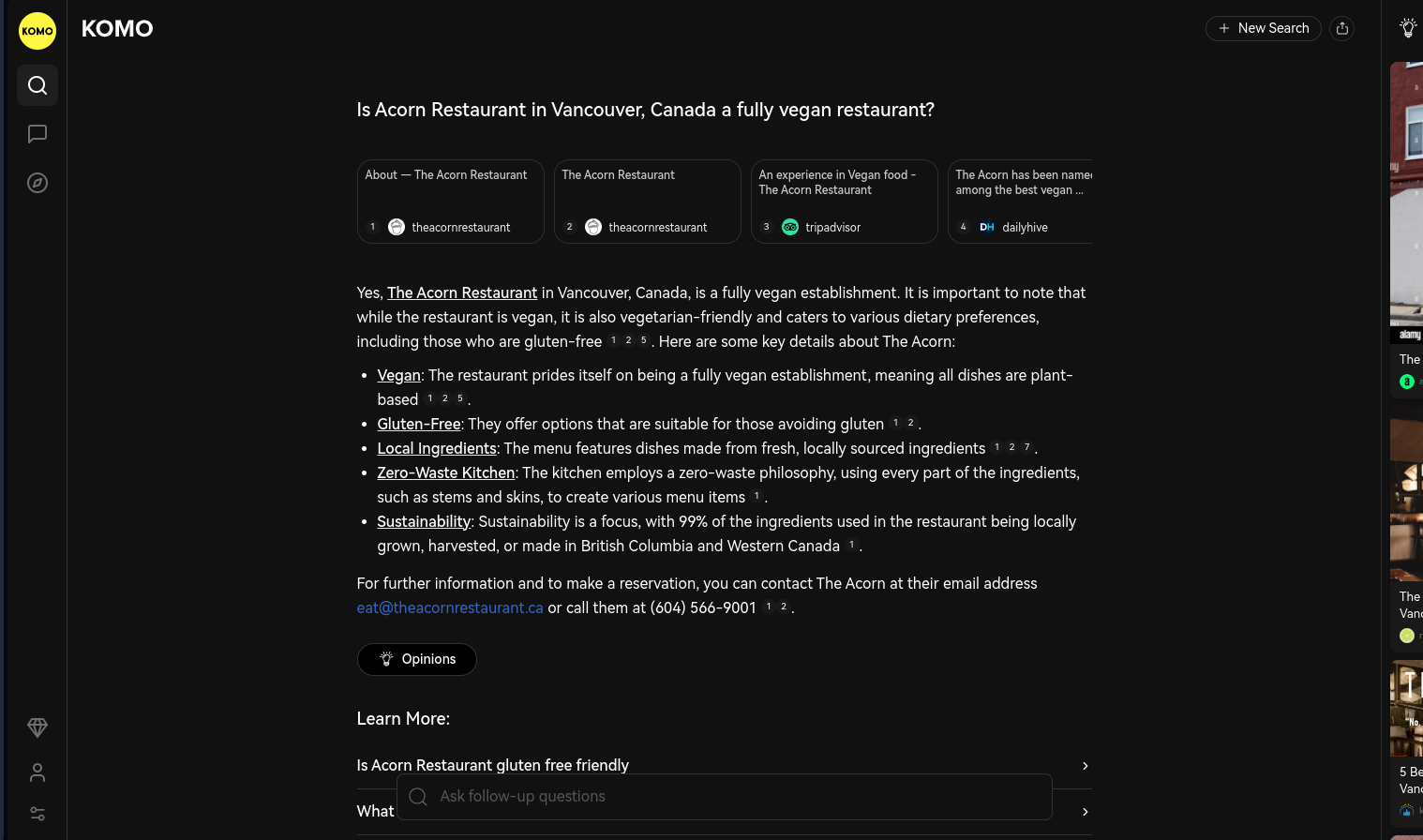Click the dailyhive DH icon
This screenshot has height=840, width=1423.
pos(987,227)
